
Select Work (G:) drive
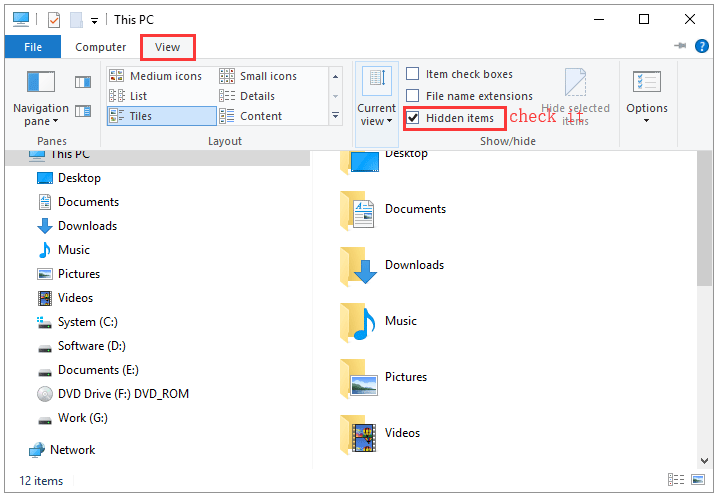click(x=82, y=418)
